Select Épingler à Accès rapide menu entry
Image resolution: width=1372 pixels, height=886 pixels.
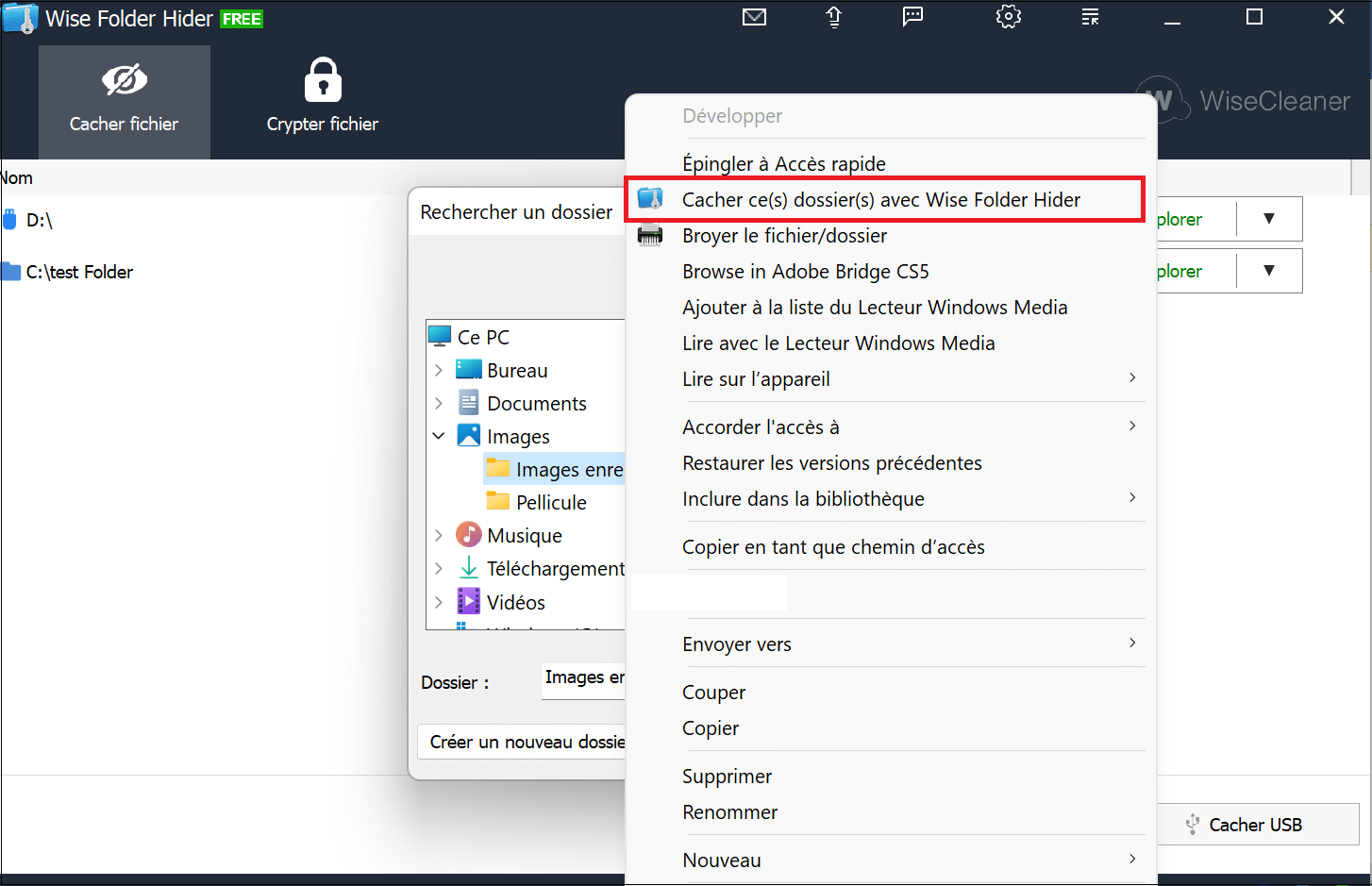coord(783,163)
